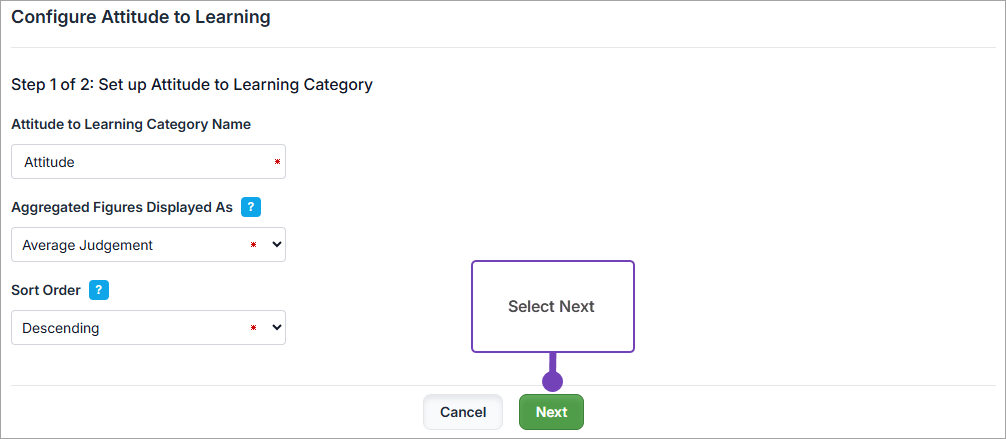The width and height of the screenshot is (1006, 439).
Task: Click the Select Next callout box
Action: [552, 307]
